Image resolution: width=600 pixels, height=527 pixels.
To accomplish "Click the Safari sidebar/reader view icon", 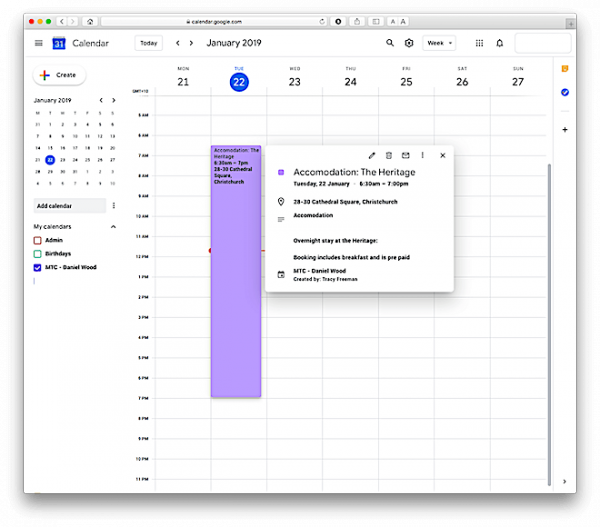I will [x=376, y=21].
